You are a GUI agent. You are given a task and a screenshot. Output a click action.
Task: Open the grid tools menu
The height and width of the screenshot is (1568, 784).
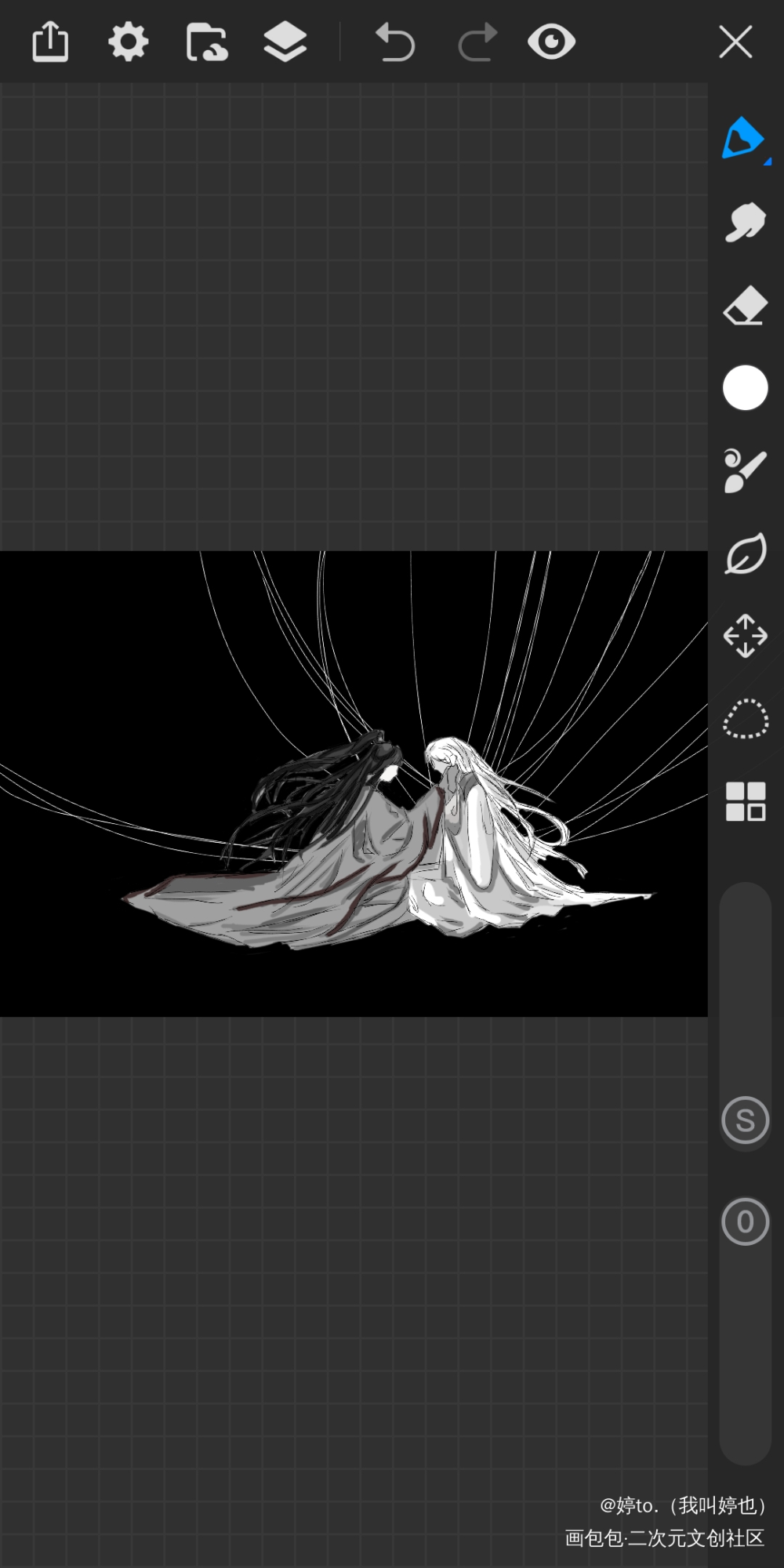pyautogui.click(x=745, y=801)
